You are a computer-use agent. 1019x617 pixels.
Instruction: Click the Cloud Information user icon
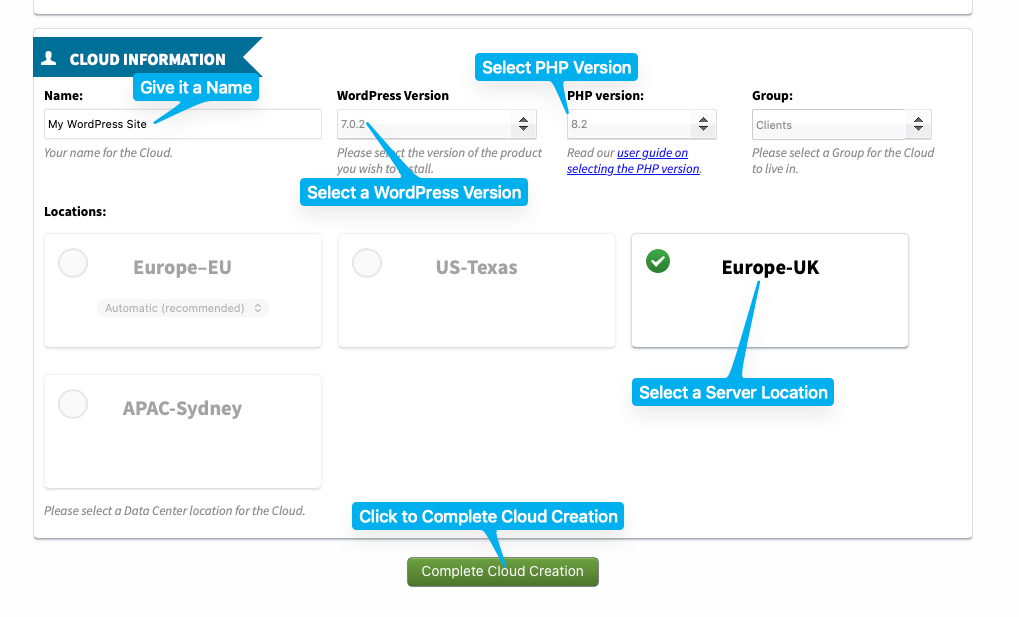click(x=49, y=59)
